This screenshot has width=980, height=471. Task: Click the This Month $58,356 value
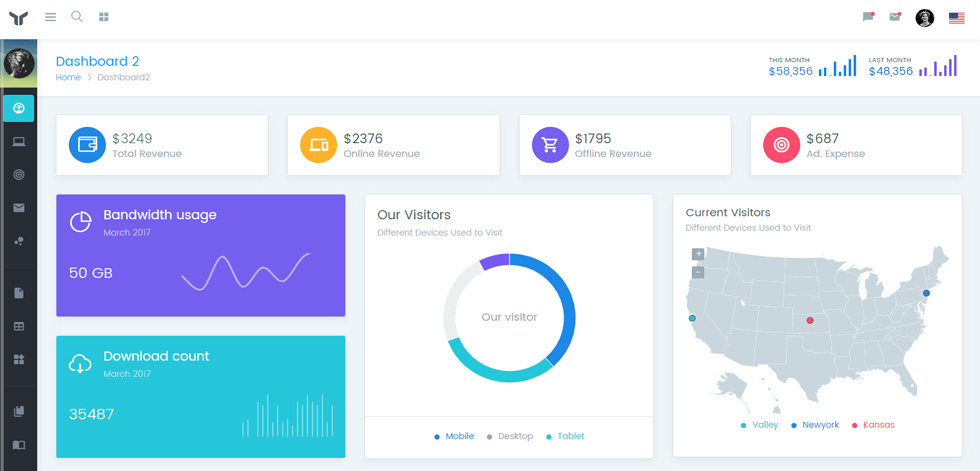pyautogui.click(x=791, y=71)
